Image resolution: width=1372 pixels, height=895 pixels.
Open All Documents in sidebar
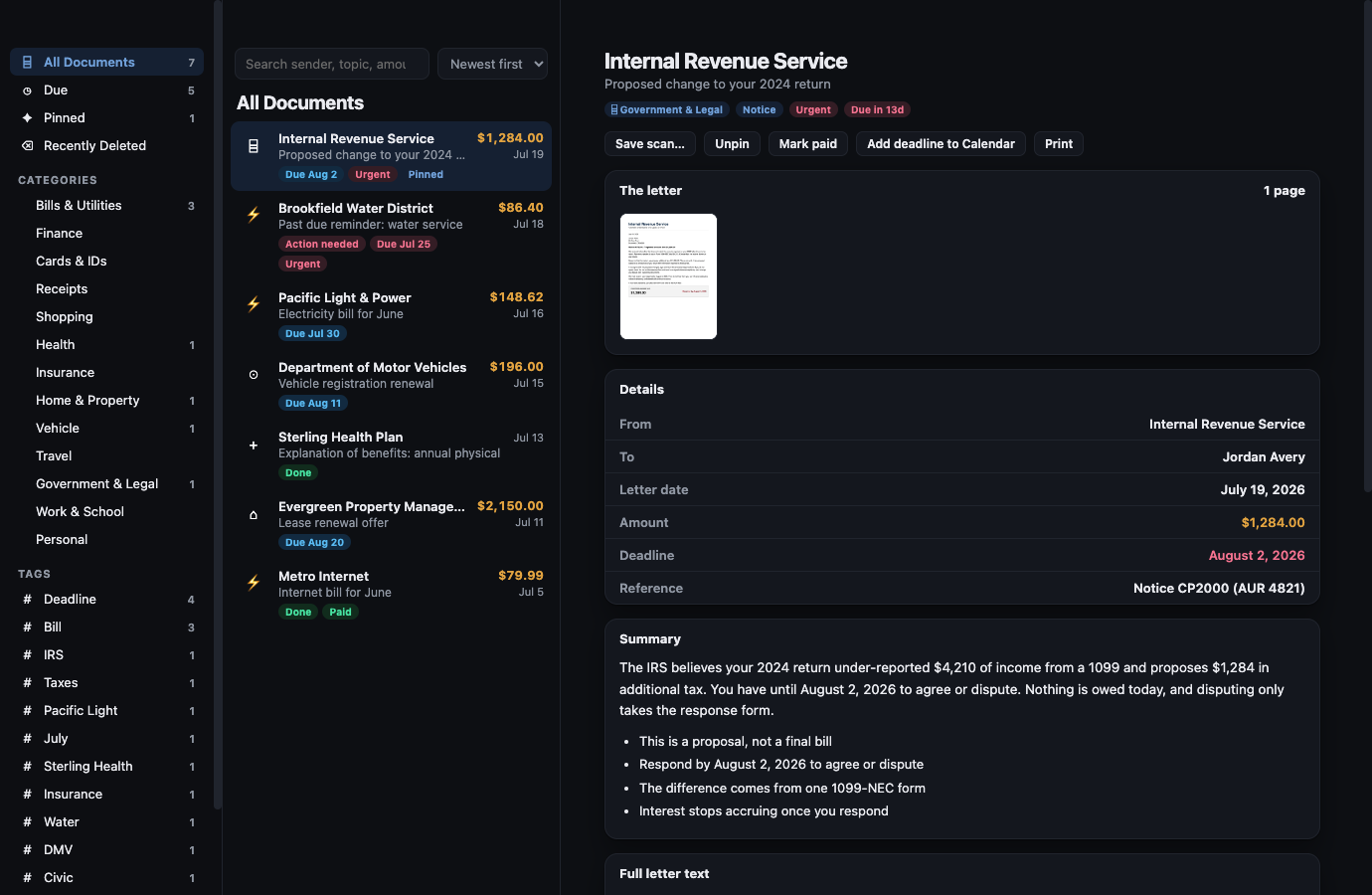pyautogui.click(x=106, y=62)
